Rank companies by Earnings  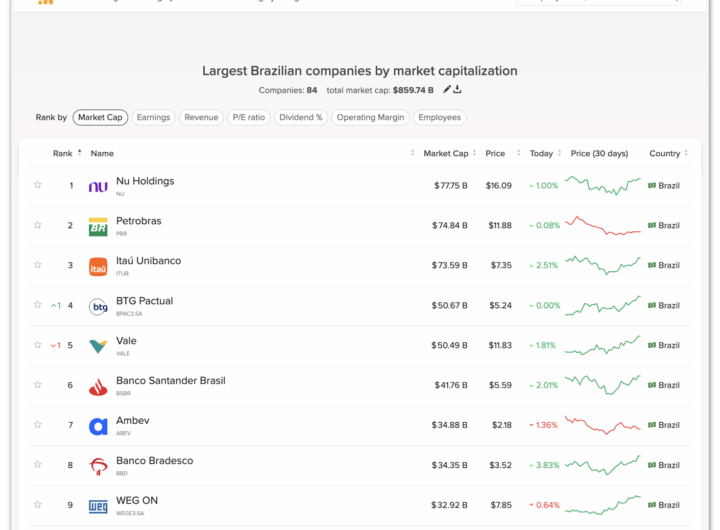pos(153,118)
